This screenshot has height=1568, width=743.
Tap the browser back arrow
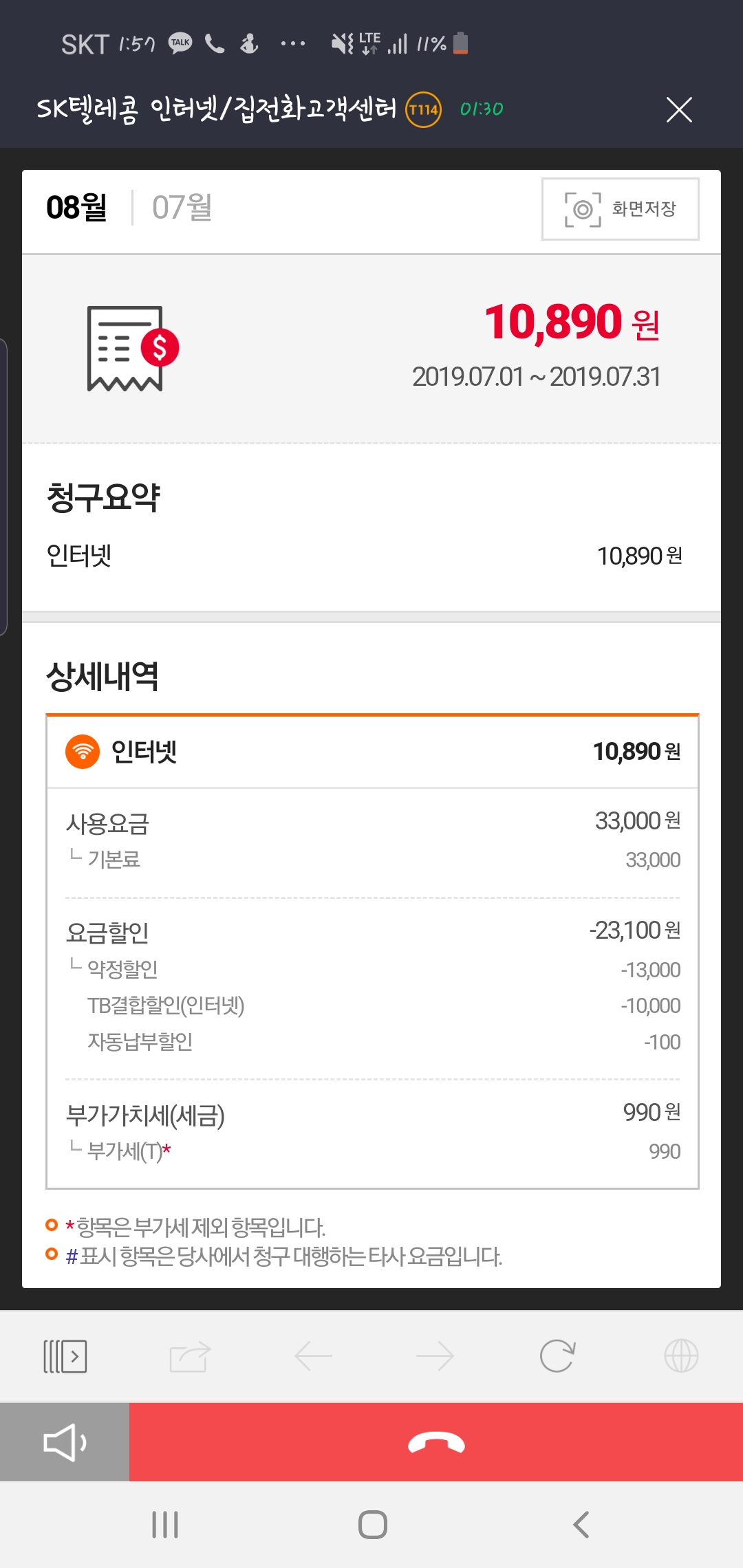[x=313, y=1356]
